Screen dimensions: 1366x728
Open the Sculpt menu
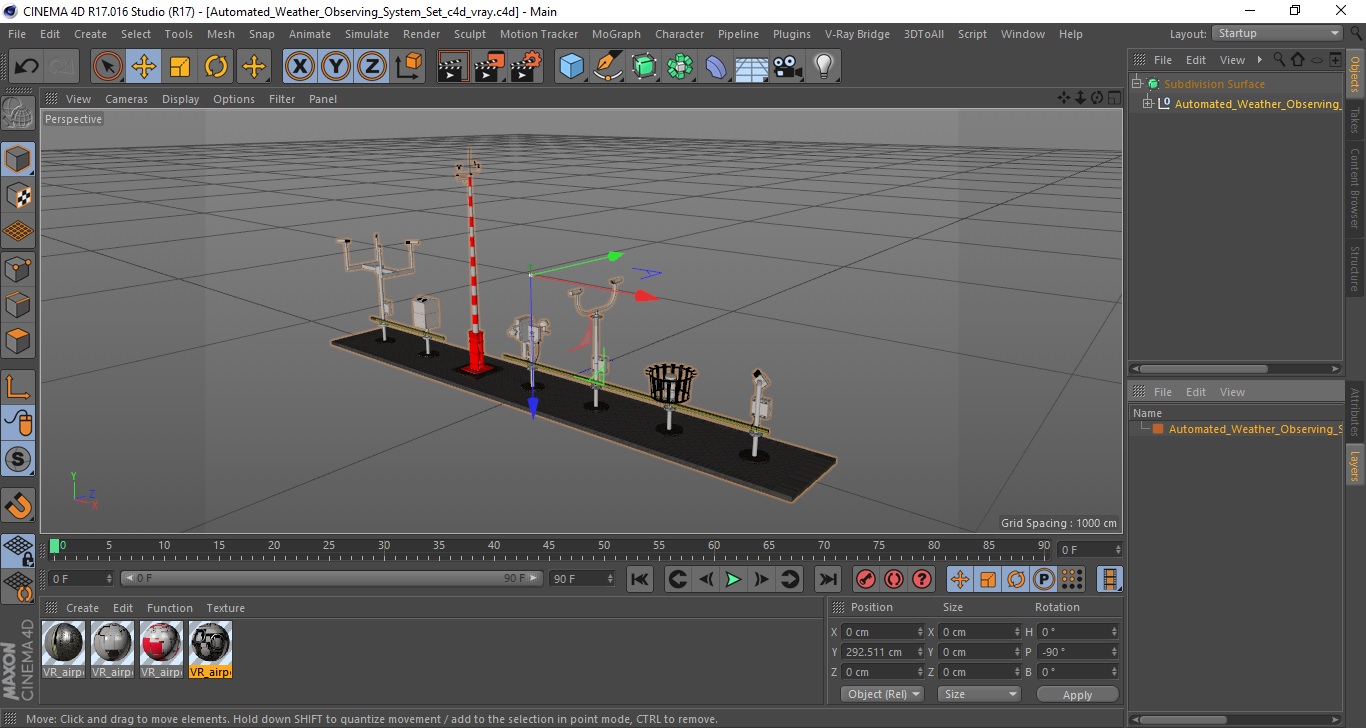(x=470, y=34)
